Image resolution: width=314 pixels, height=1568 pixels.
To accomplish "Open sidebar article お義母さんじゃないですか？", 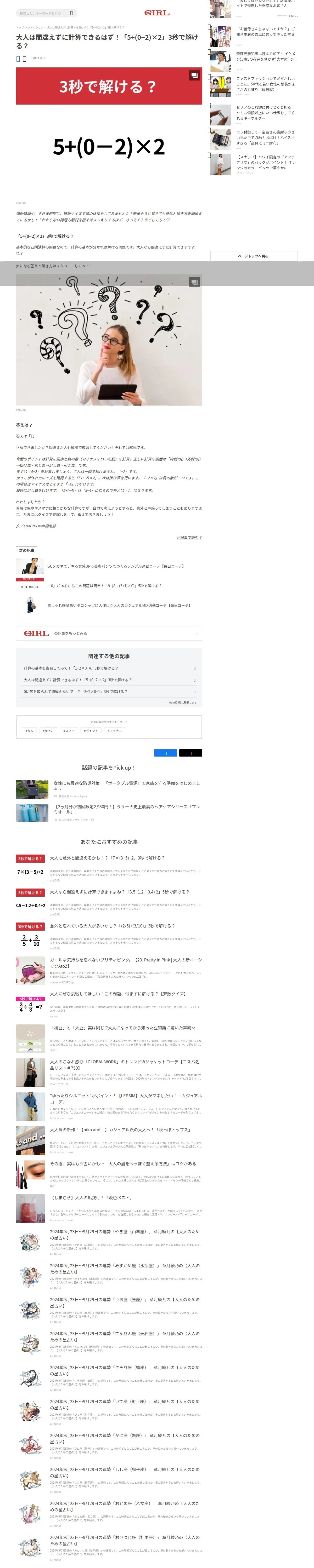I will click(x=266, y=32).
